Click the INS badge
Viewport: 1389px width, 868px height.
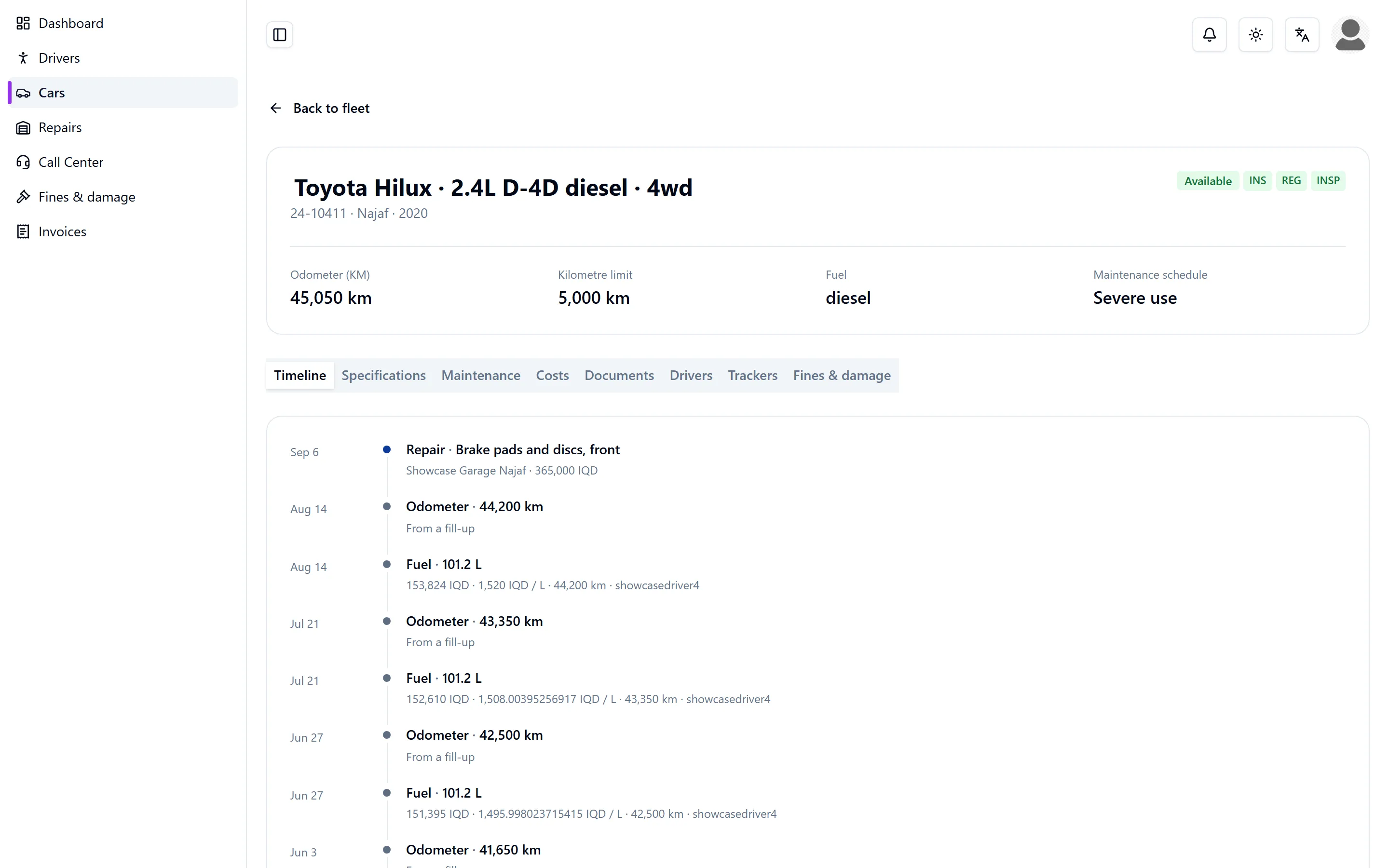click(1257, 181)
